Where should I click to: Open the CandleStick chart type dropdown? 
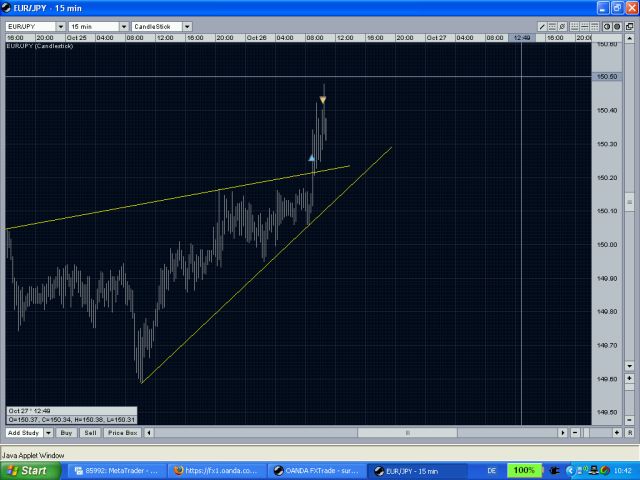coord(187,27)
